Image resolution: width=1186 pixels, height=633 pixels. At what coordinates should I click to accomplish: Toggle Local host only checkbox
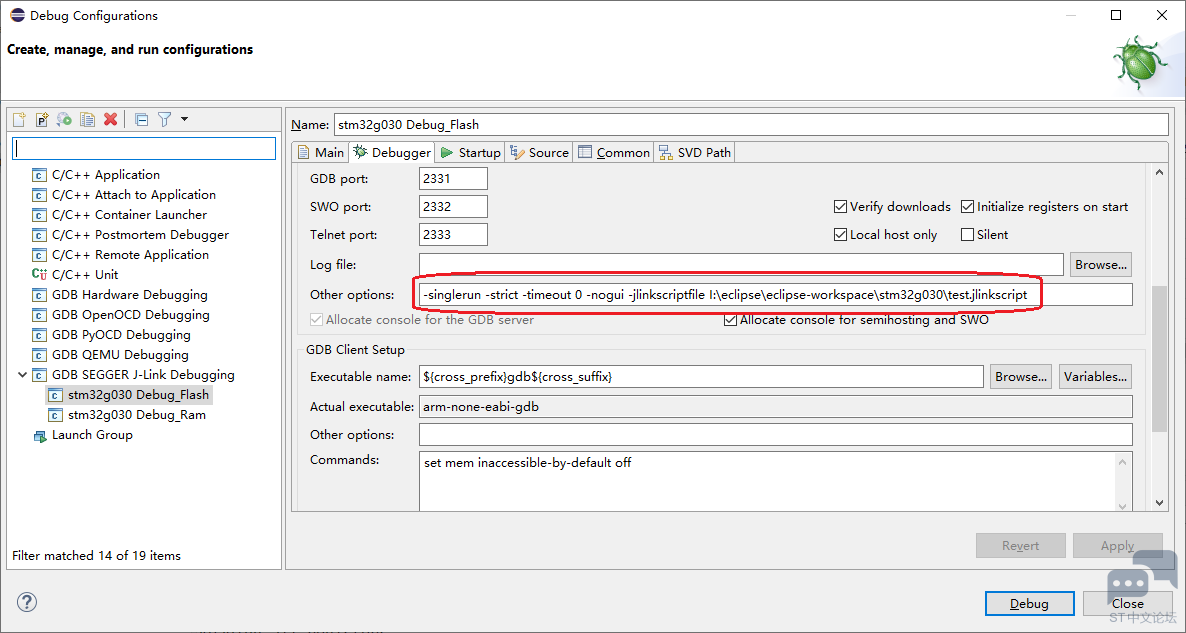[x=840, y=234]
